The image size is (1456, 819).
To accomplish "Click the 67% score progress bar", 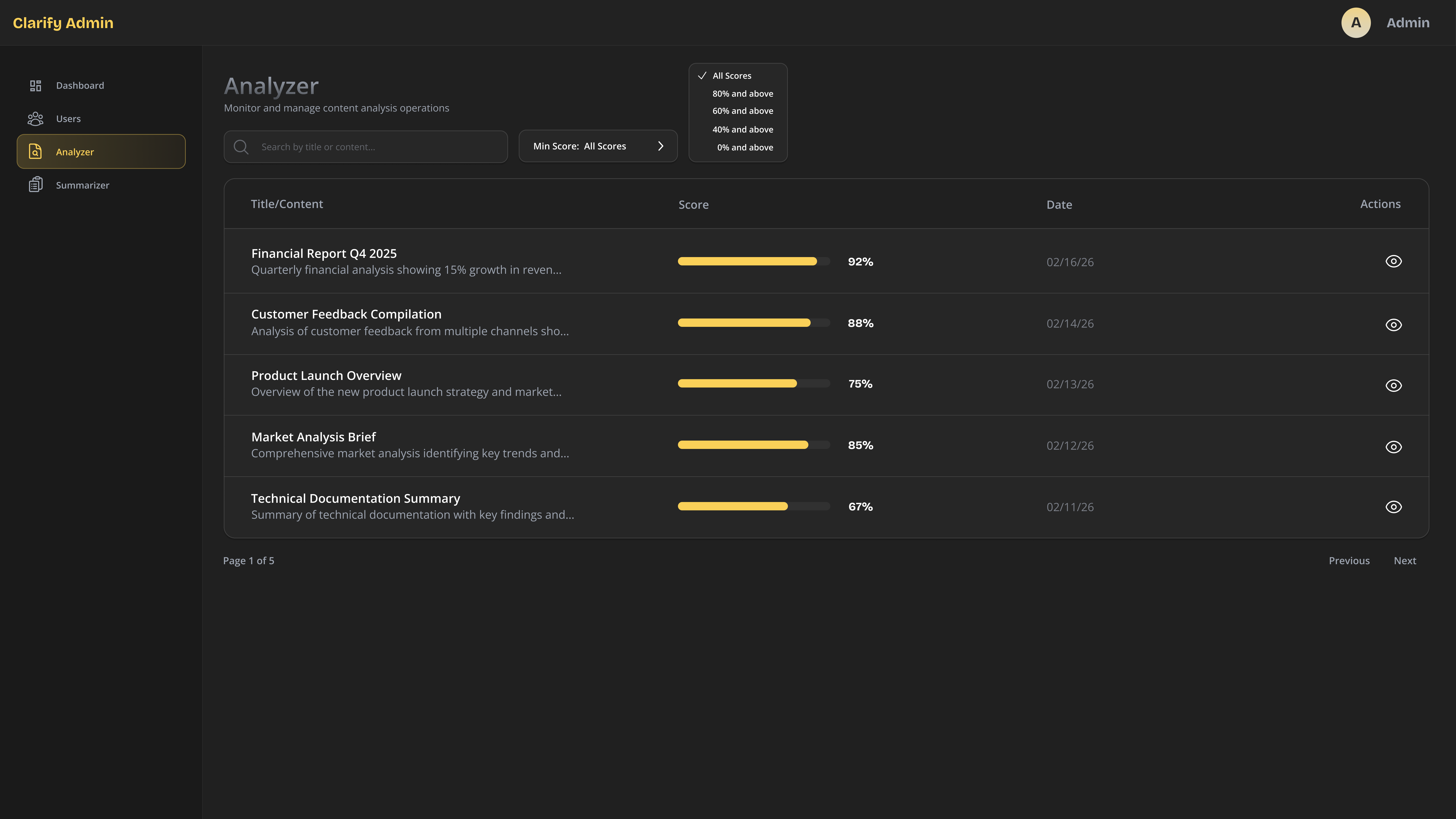I will click(x=754, y=506).
